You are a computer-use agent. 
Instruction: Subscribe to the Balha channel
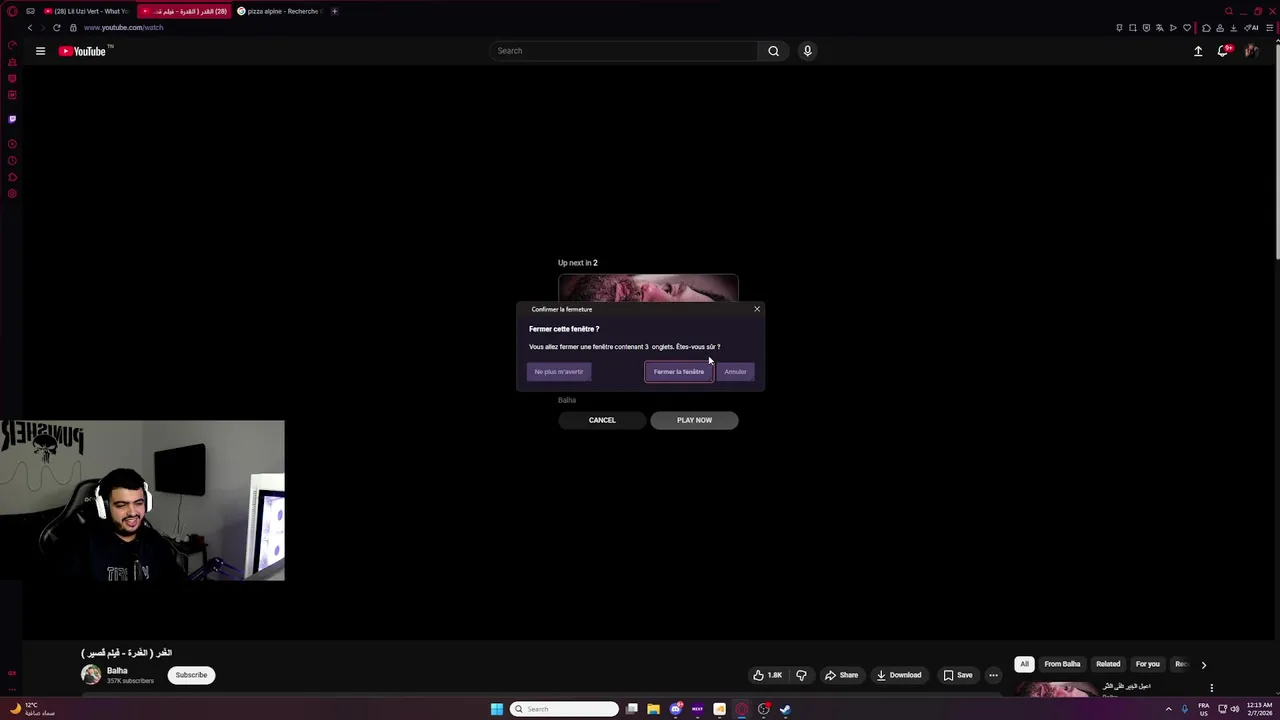pos(191,675)
